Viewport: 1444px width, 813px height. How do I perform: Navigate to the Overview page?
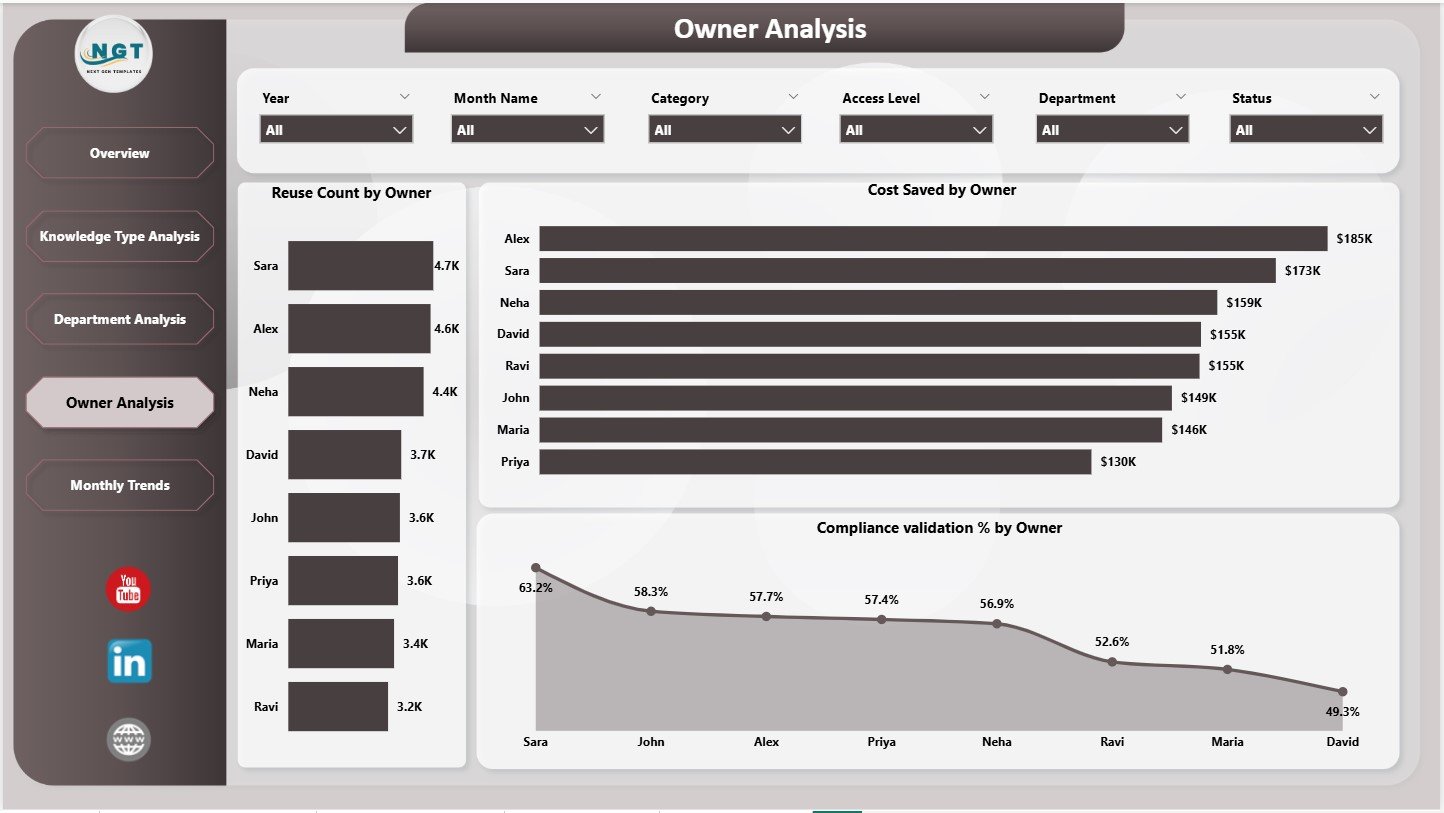coord(119,153)
